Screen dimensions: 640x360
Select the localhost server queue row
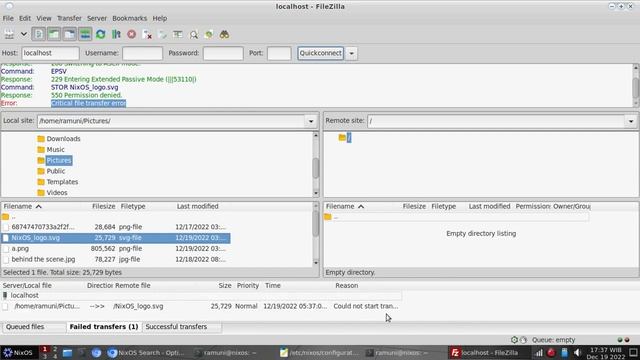coord(201,296)
